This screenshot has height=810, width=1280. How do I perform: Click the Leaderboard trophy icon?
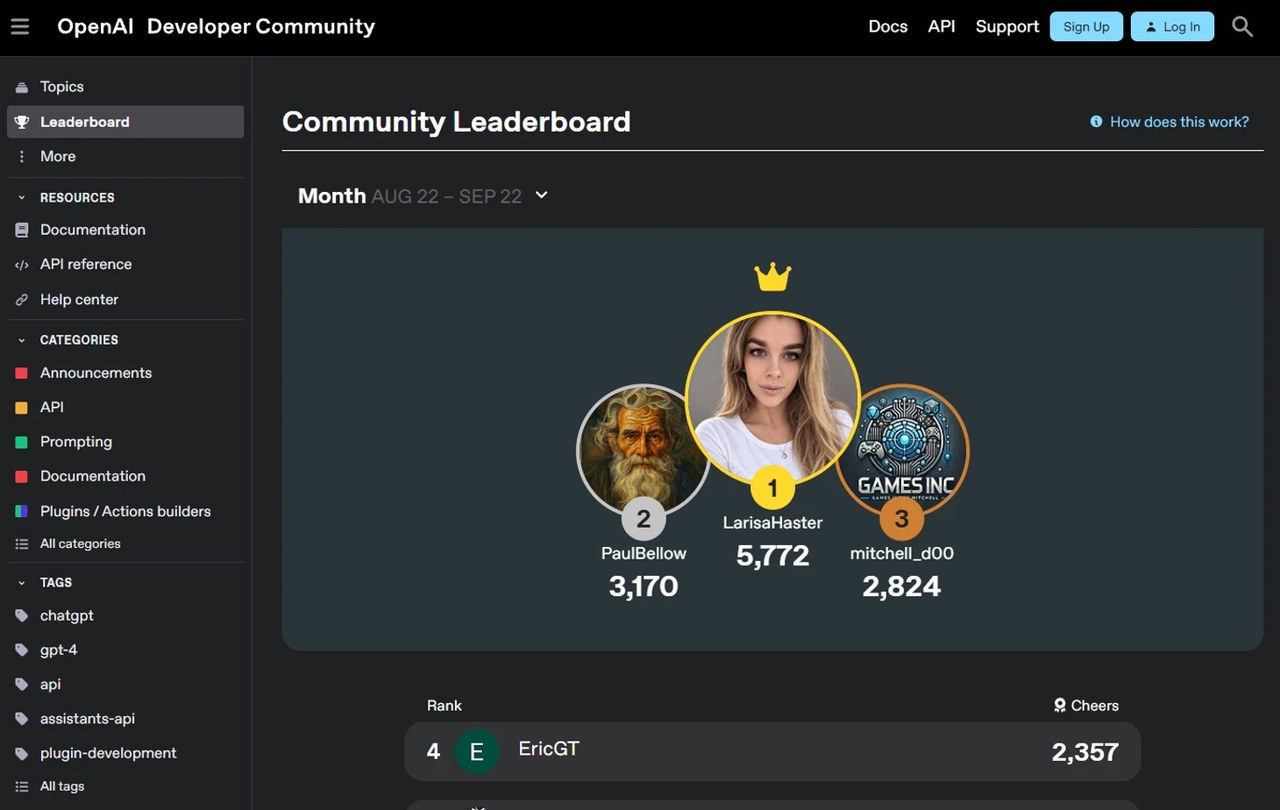pyautogui.click(x=22, y=122)
